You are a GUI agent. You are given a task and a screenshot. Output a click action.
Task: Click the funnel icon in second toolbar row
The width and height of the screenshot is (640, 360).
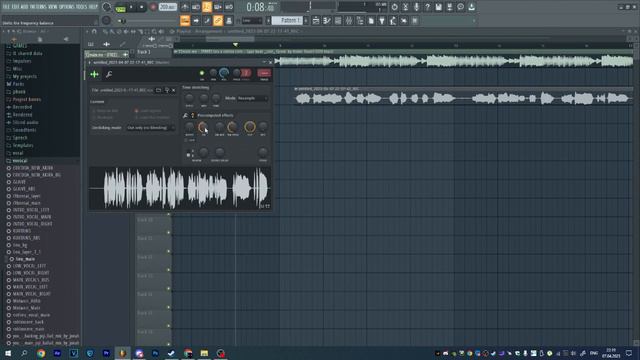(382, 20)
